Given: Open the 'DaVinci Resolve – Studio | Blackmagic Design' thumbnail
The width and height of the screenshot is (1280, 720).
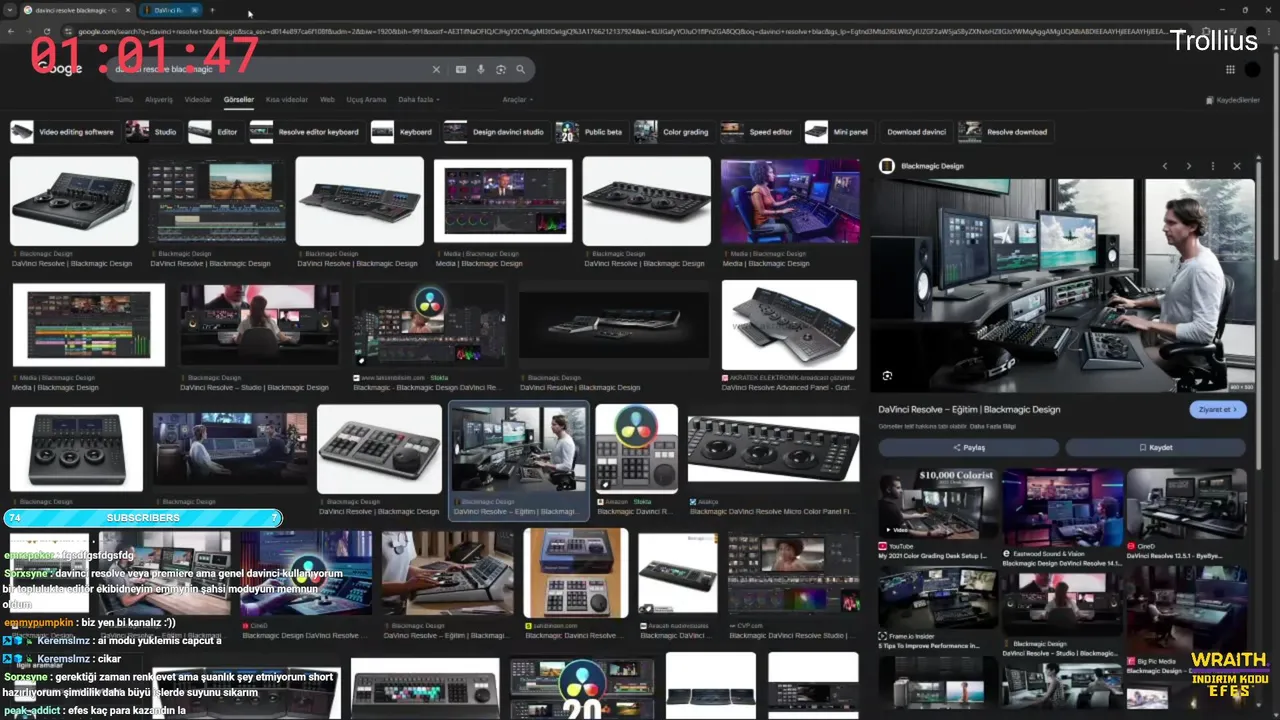Looking at the screenshot, I should (x=259, y=324).
